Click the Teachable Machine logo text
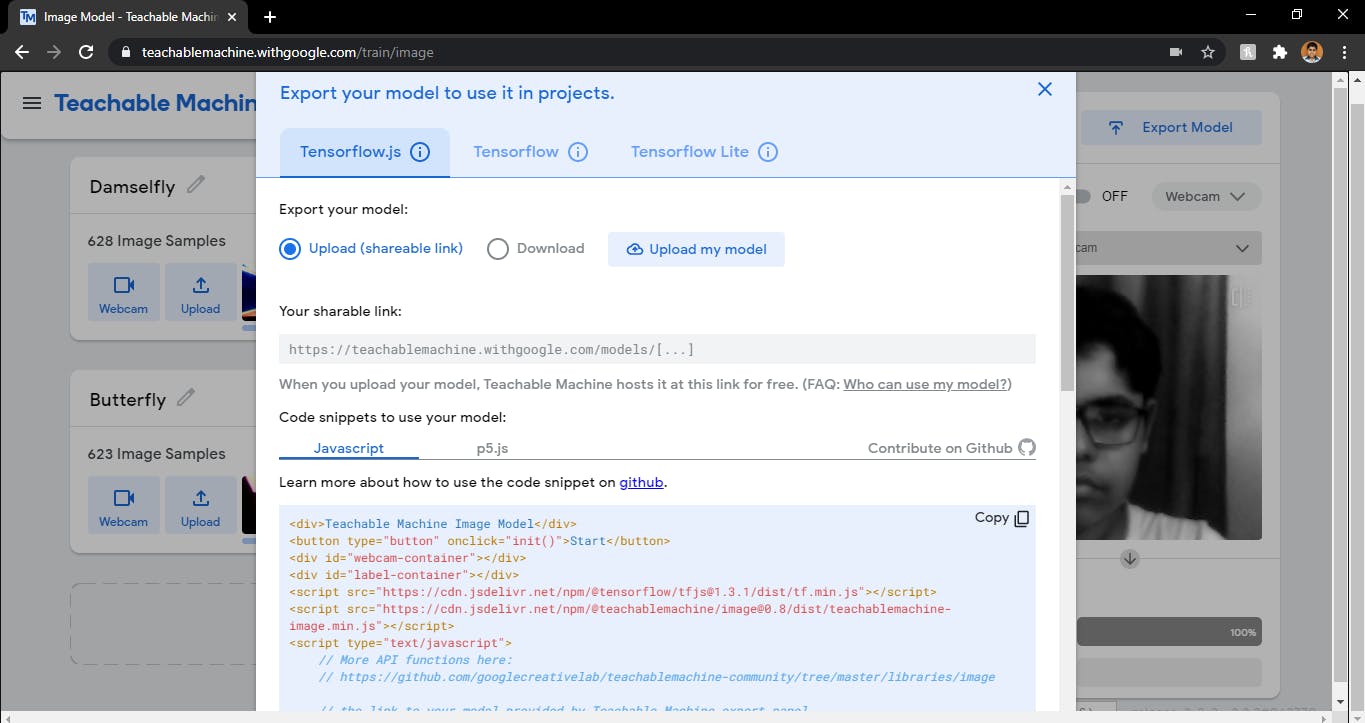 click(157, 103)
